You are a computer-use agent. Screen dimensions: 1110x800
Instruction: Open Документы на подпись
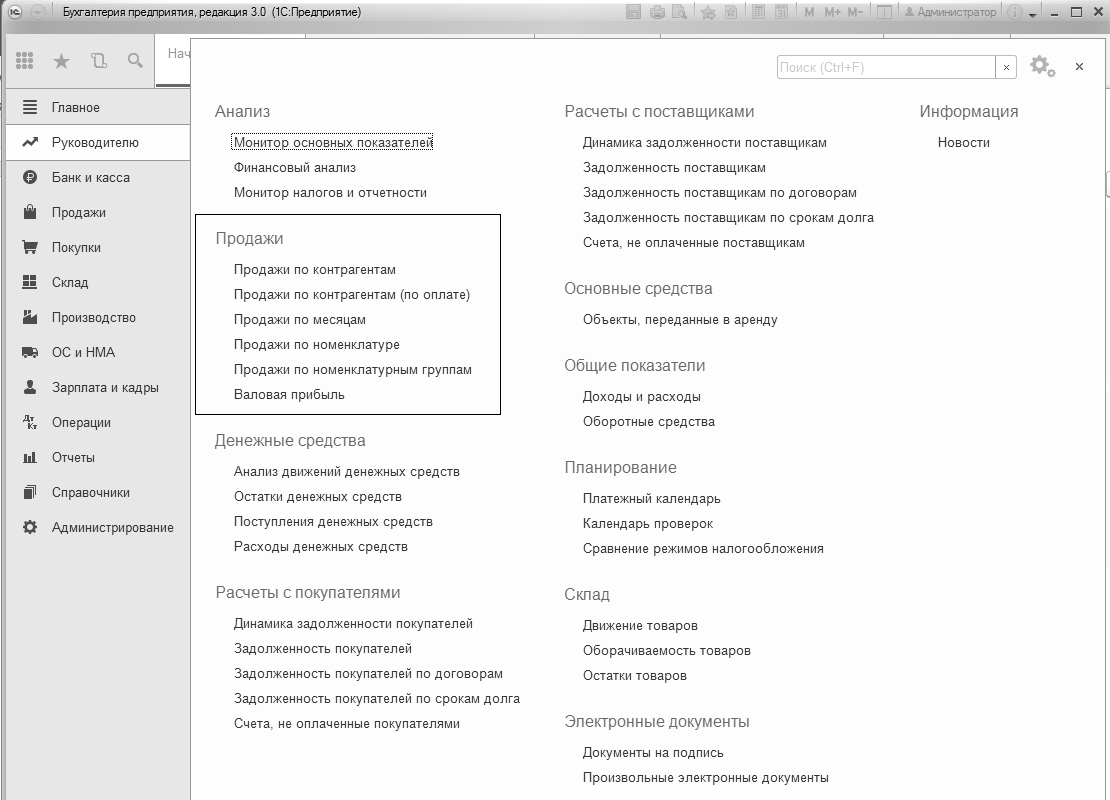point(653,753)
